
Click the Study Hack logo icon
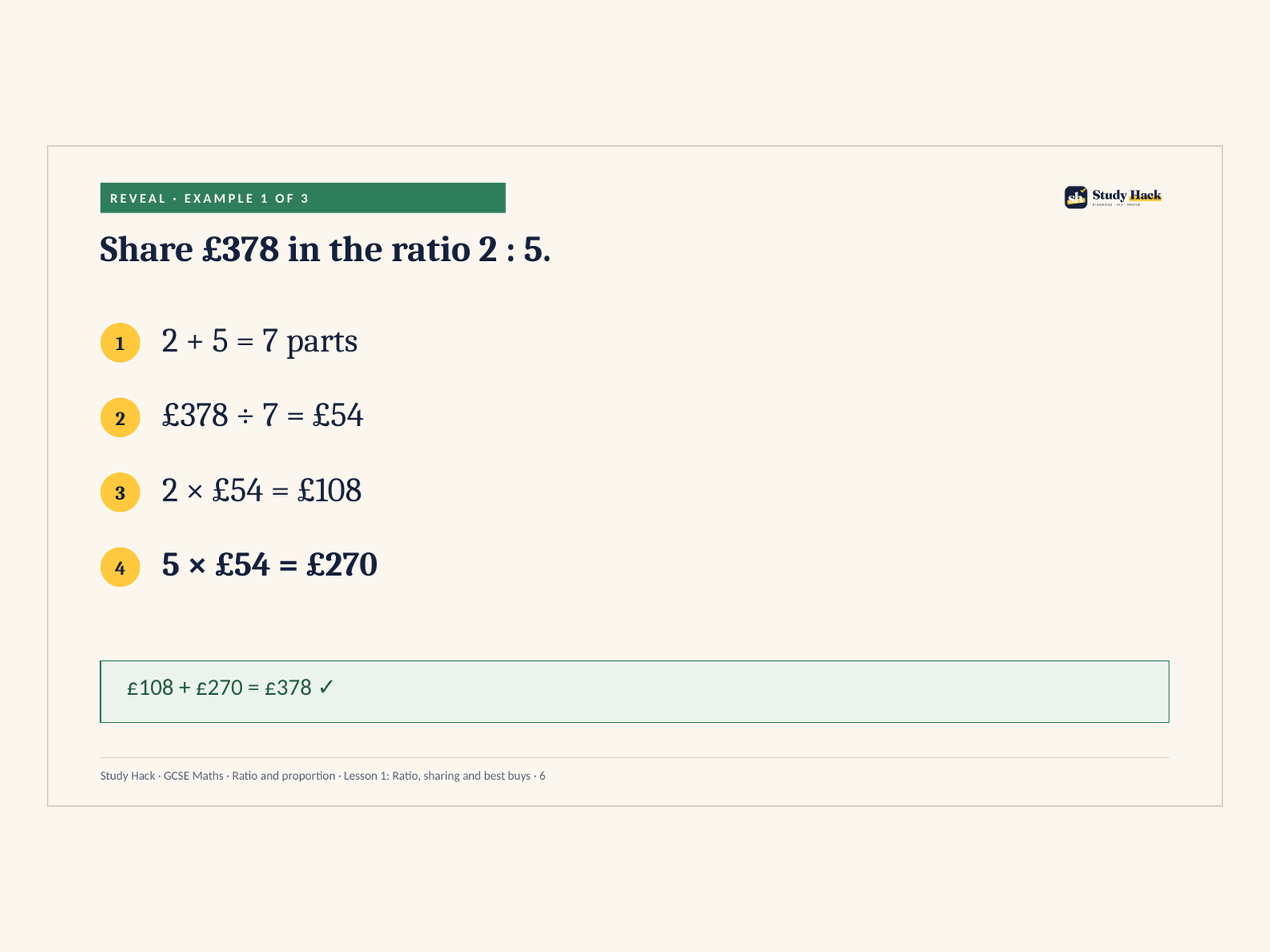point(1076,197)
